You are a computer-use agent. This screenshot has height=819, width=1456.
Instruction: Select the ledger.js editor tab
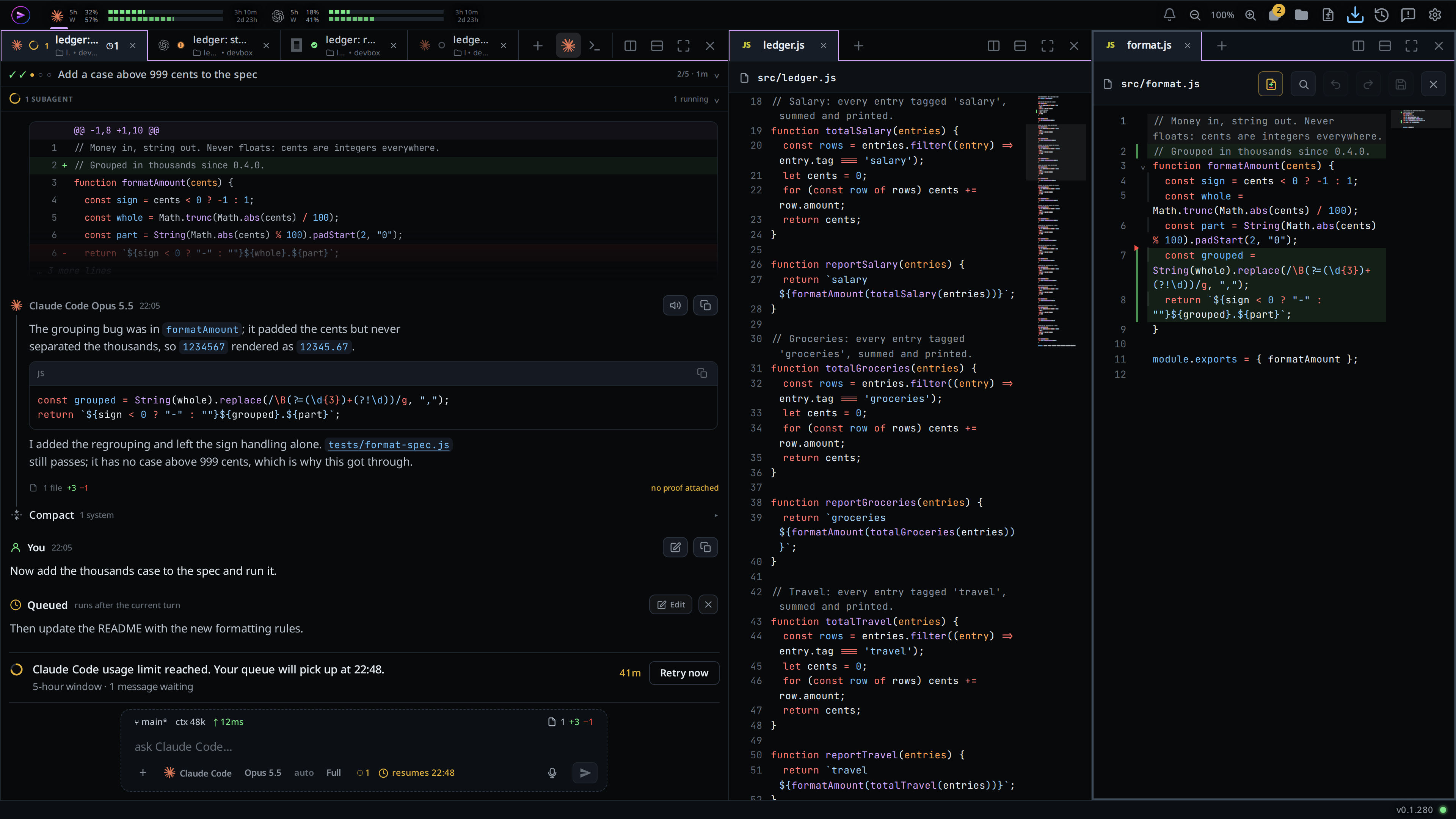783,45
